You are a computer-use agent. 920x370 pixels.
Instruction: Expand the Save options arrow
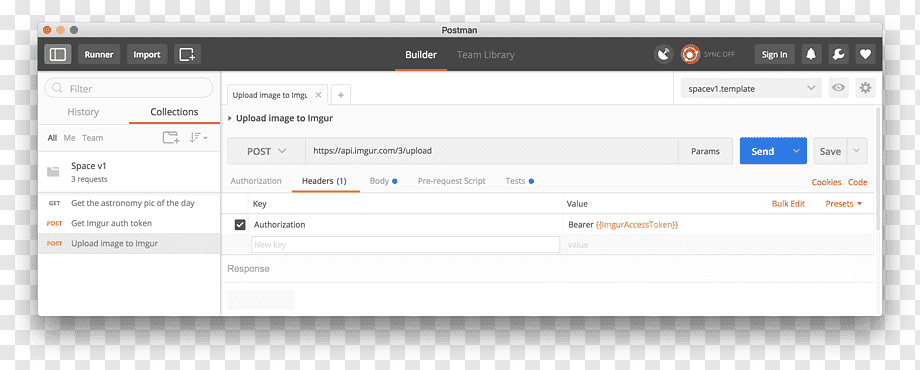(x=857, y=151)
